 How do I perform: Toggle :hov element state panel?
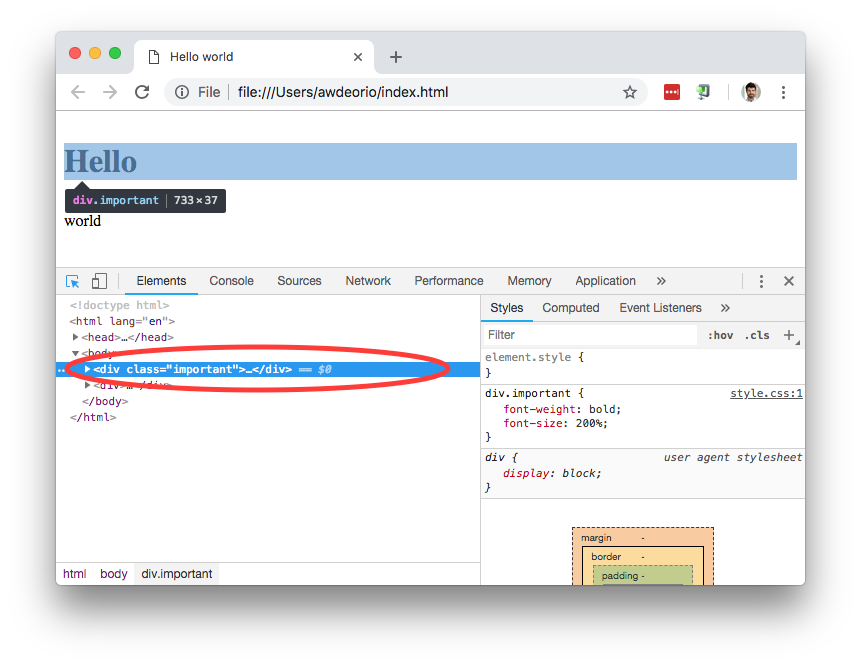click(x=720, y=335)
